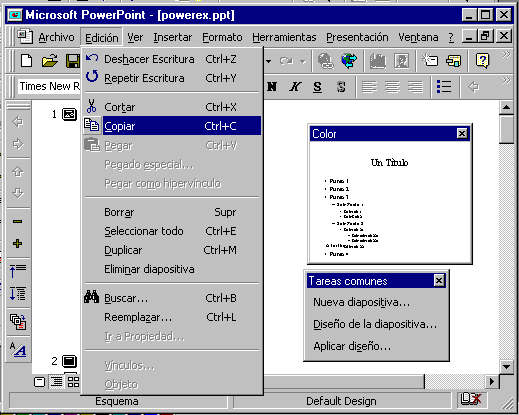Choose Eliminar diapositiva menu entry

pyautogui.click(x=172, y=269)
